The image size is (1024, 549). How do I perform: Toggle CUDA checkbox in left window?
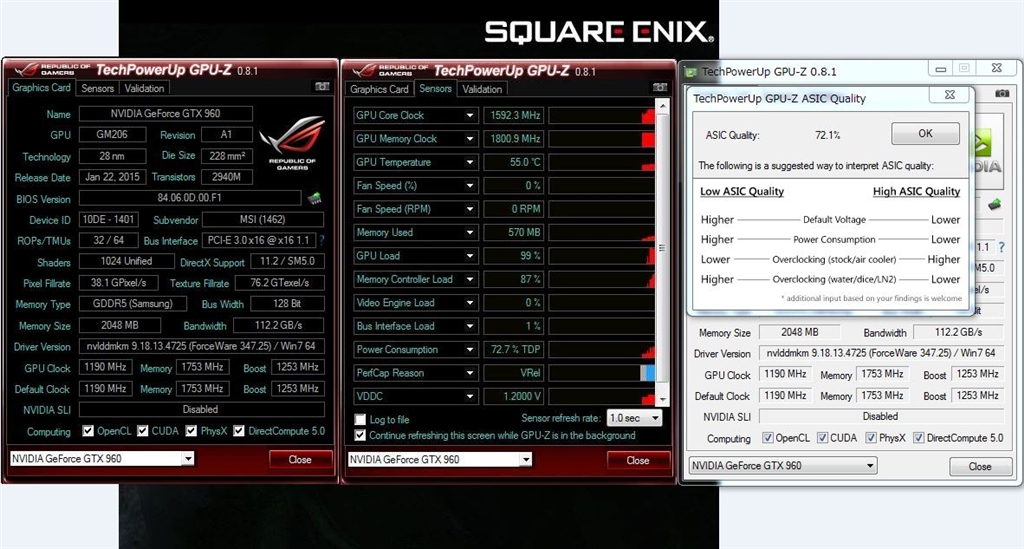[x=142, y=431]
